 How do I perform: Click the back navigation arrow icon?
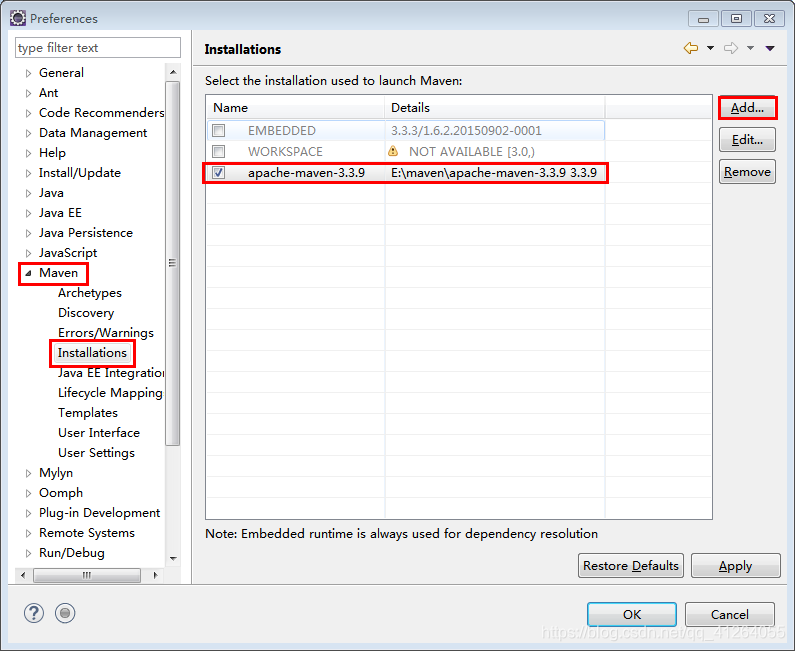point(691,48)
